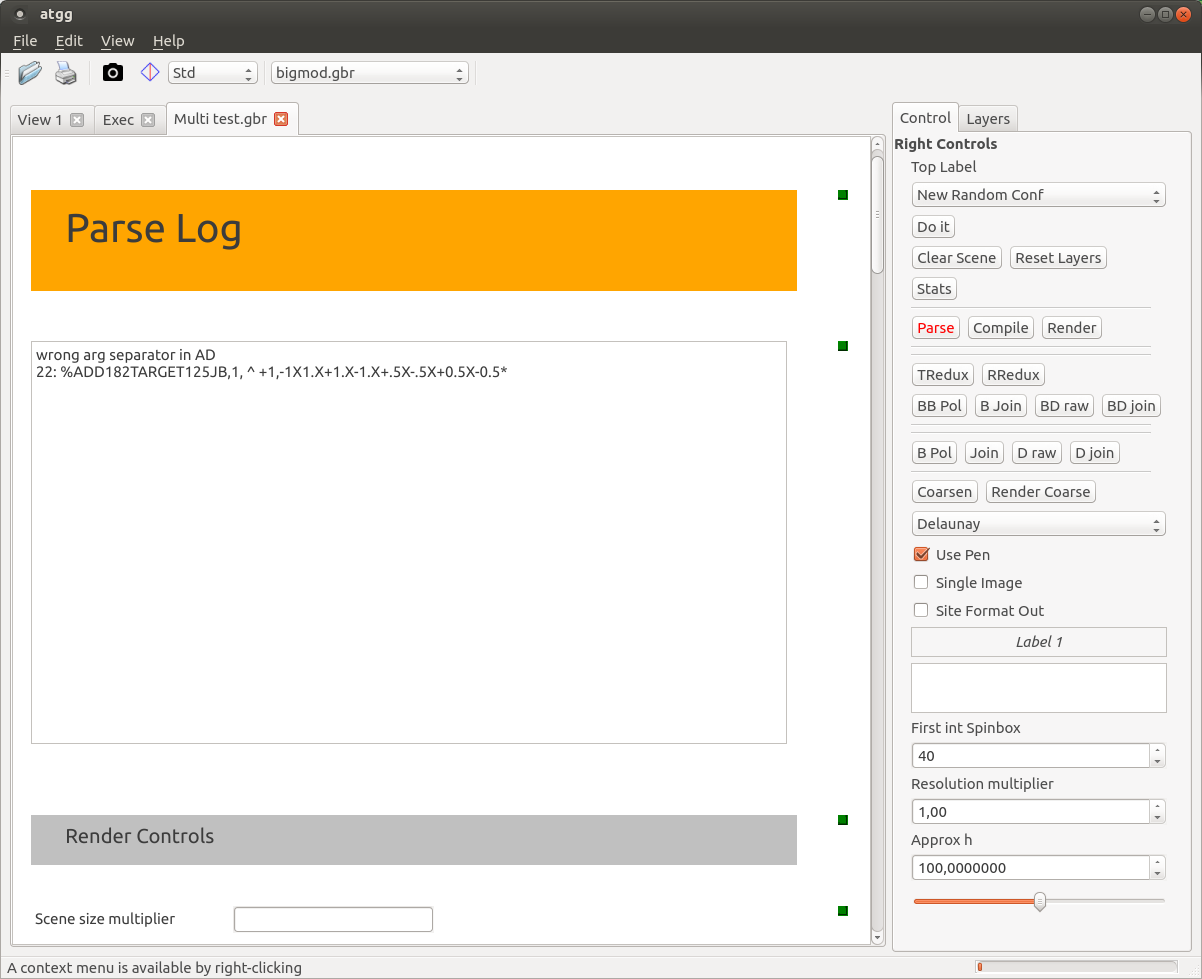The image size is (1202, 979).
Task: Open the New Random Conf dropdown
Action: (x=1039, y=195)
